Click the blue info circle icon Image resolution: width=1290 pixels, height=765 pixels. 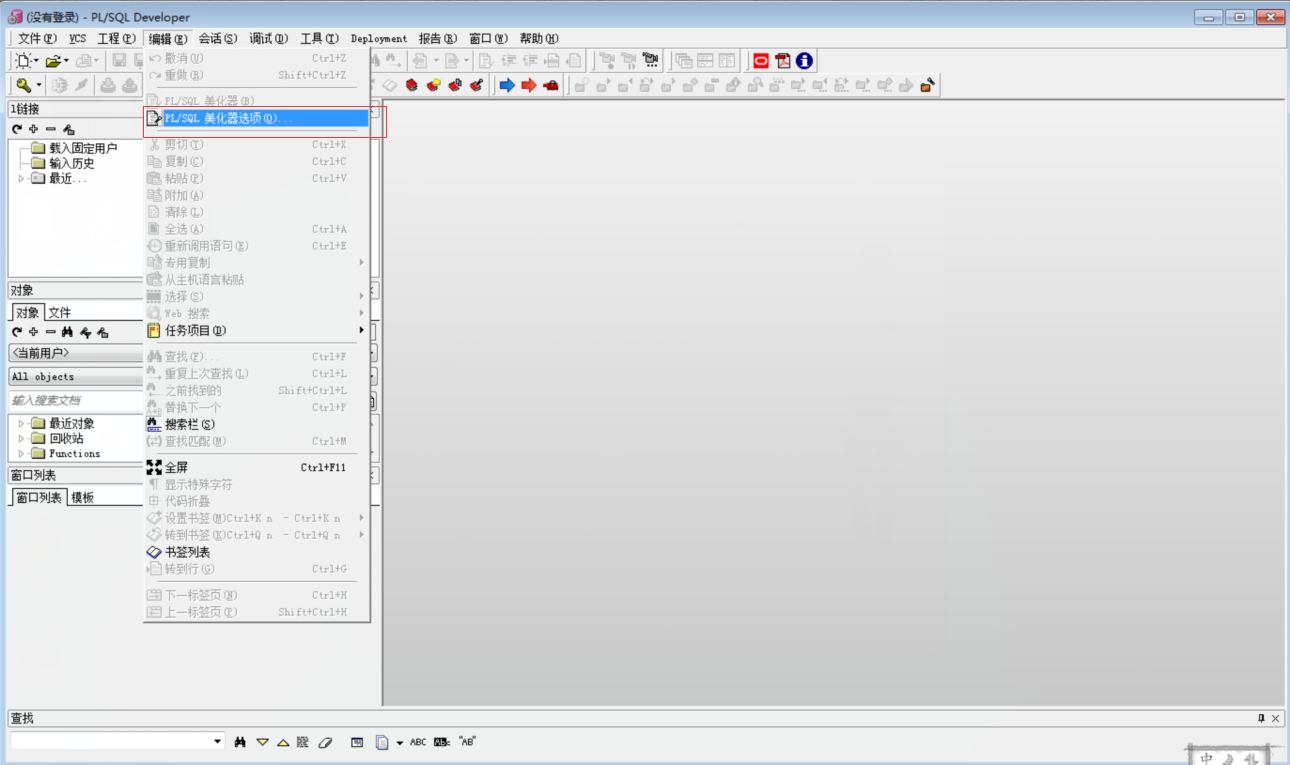click(x=804, y=61)
